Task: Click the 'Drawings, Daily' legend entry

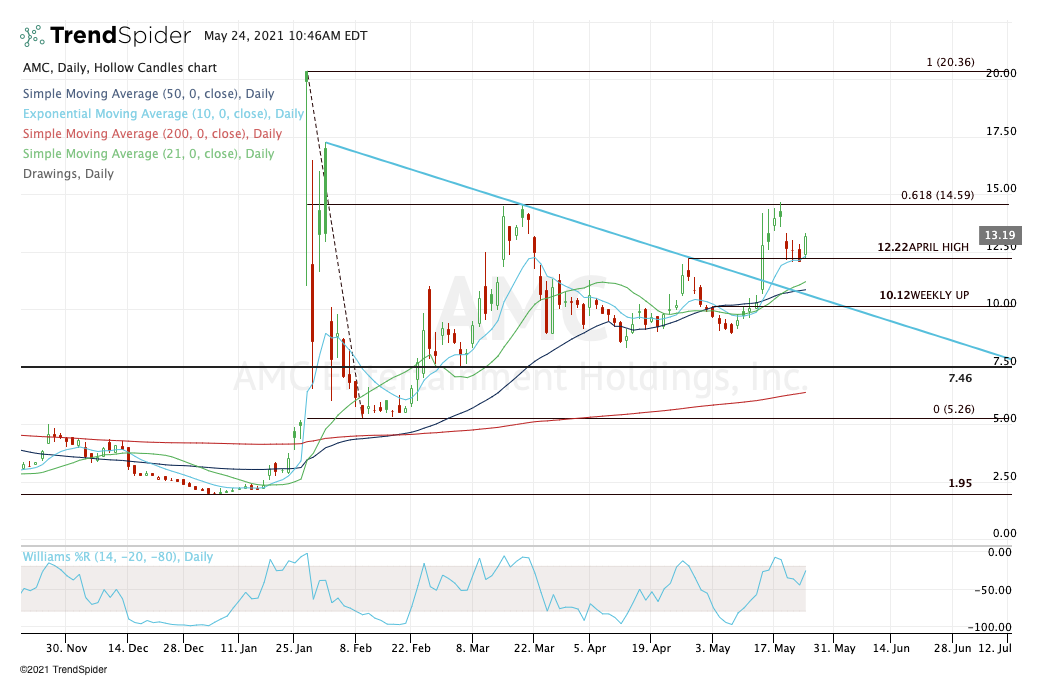Action: click(68, 173)
